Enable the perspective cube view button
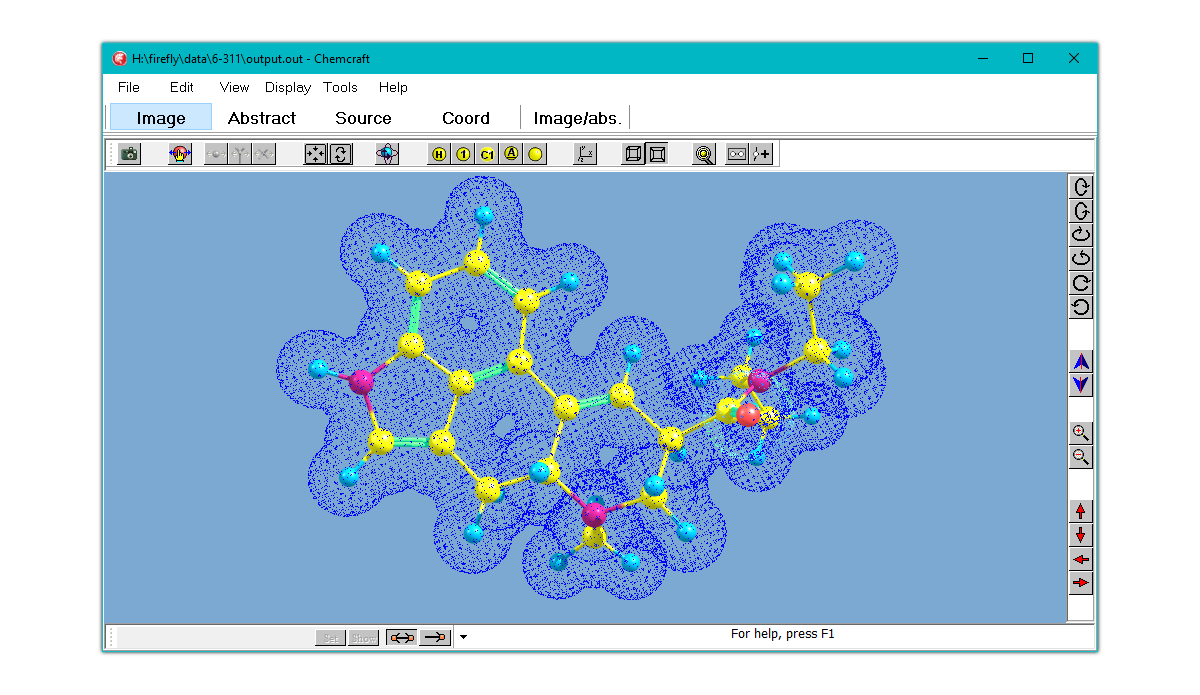 pos(633,154)
